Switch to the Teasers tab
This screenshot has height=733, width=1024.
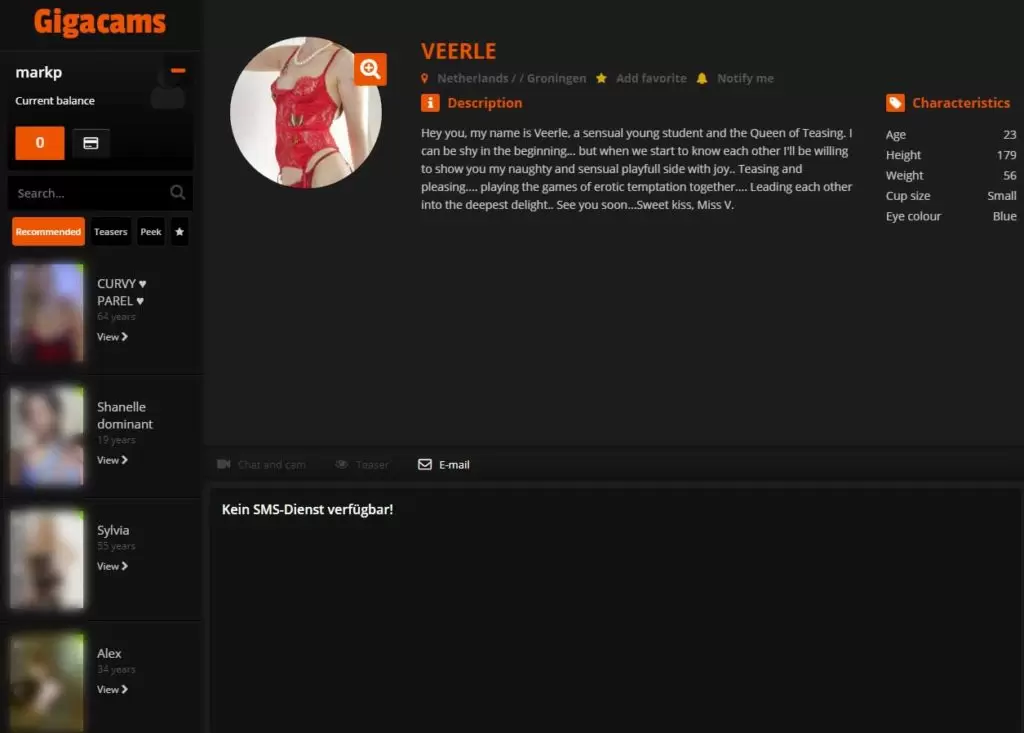(x=110, y=231)
